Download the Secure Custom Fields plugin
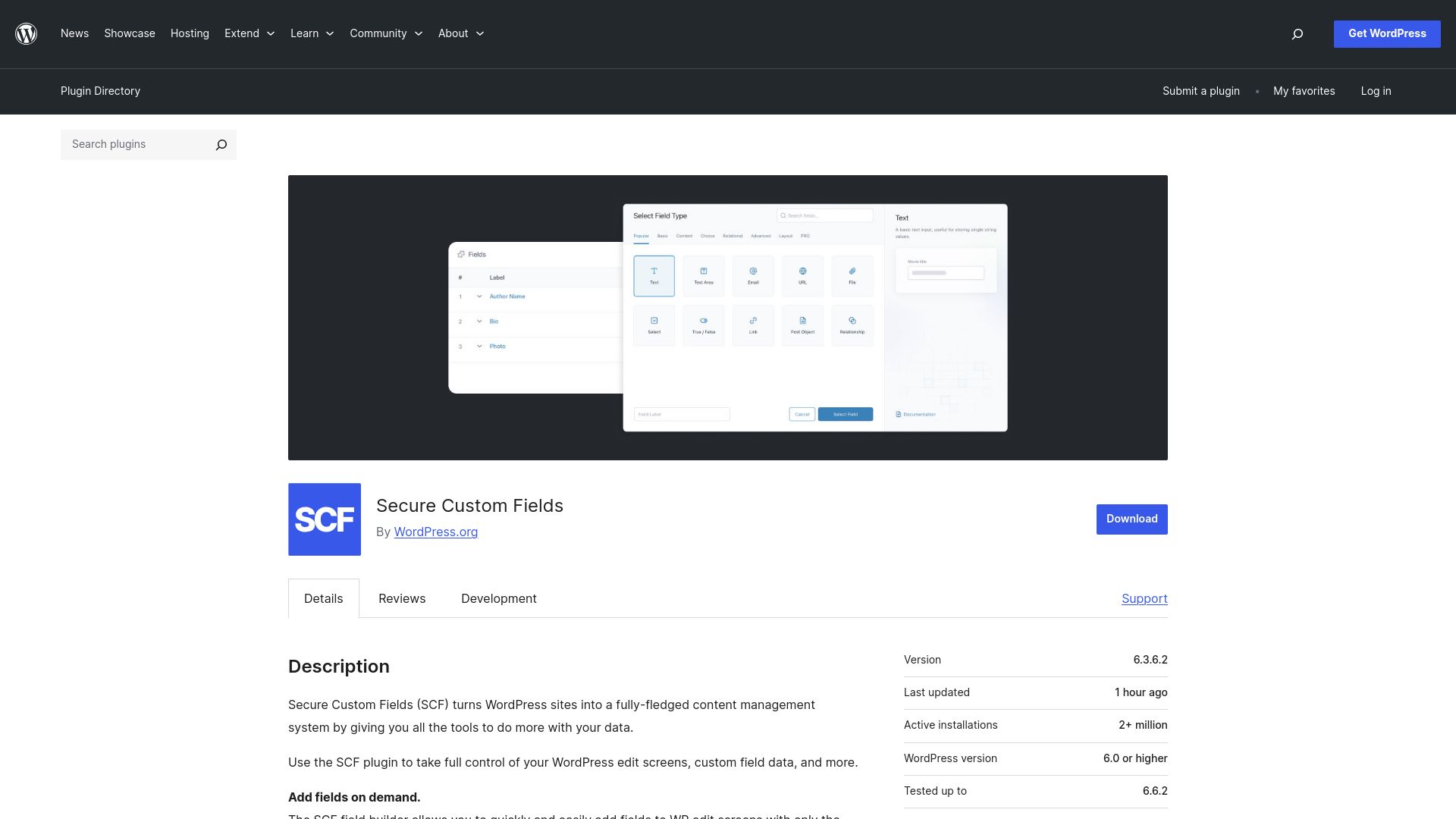The image size is (1456, 819). [x=1132, y=519]
